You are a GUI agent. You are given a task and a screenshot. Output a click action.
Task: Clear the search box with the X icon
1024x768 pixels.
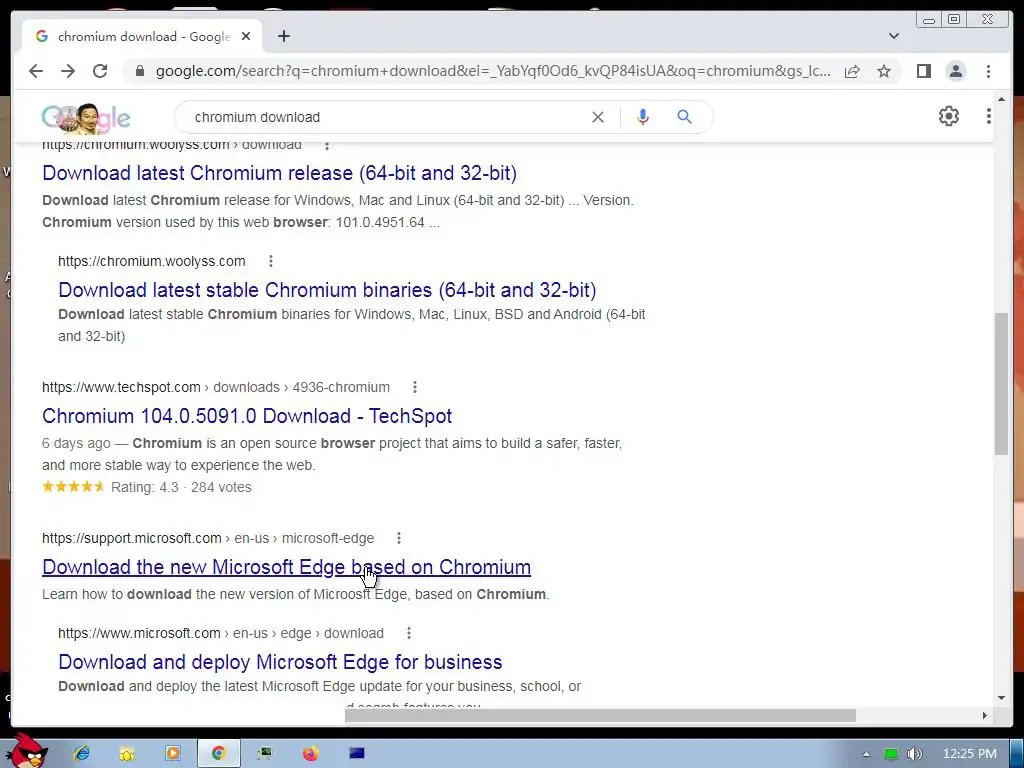pyautogui.click(x=598, y=117)
